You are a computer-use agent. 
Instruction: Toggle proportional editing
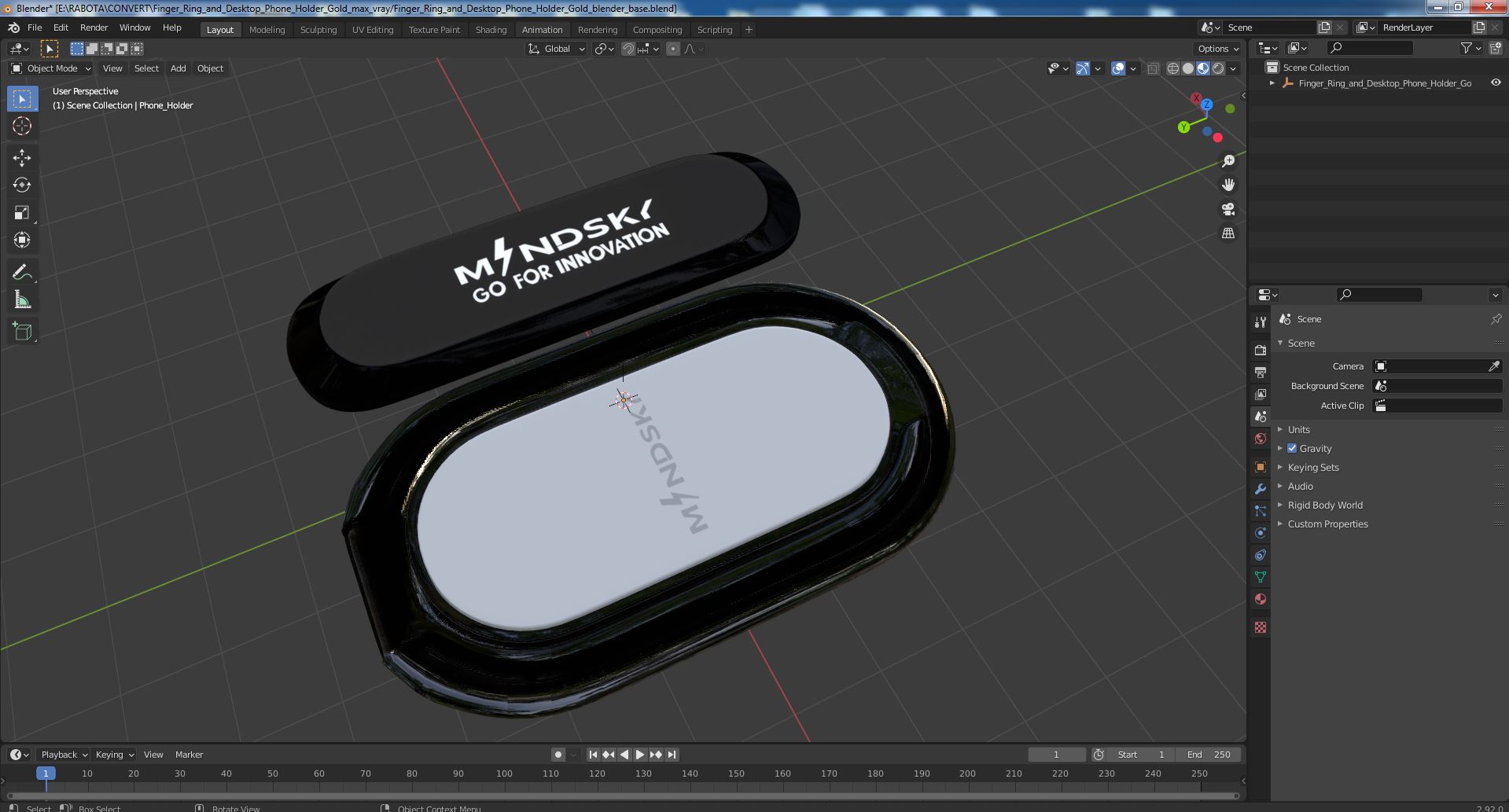(x=673, y=49)
